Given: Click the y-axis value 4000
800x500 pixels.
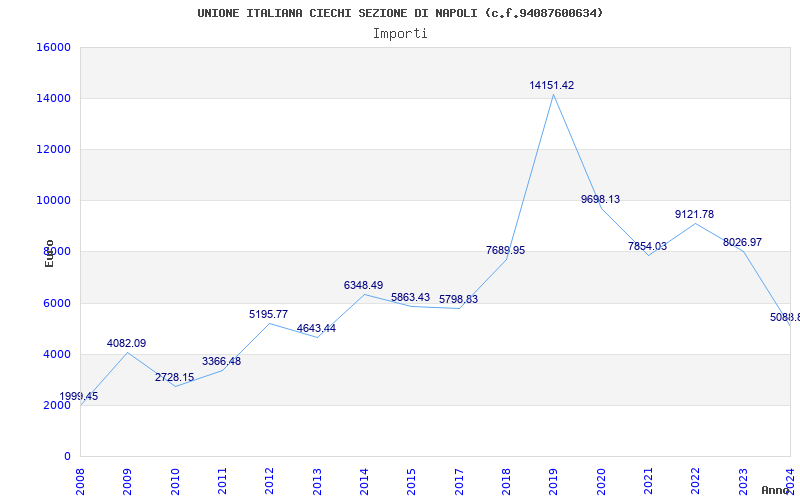Looking at the screenshot, I should tap(56, 354).
